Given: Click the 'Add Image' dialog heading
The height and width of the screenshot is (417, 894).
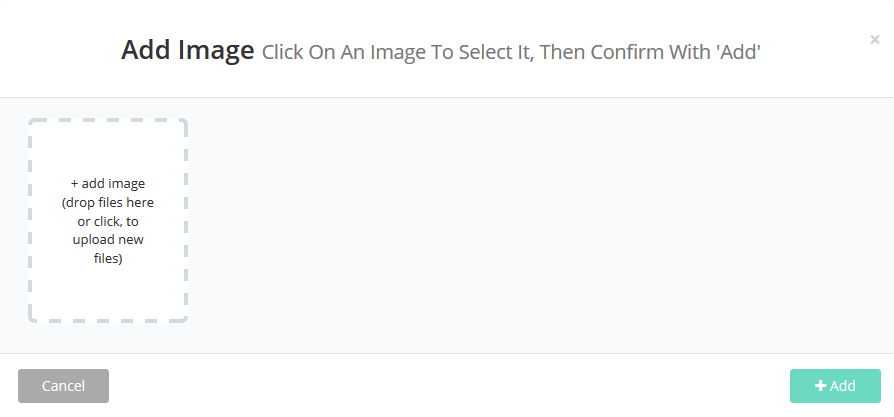Looking at the screenshot, I should coord(188,50).
